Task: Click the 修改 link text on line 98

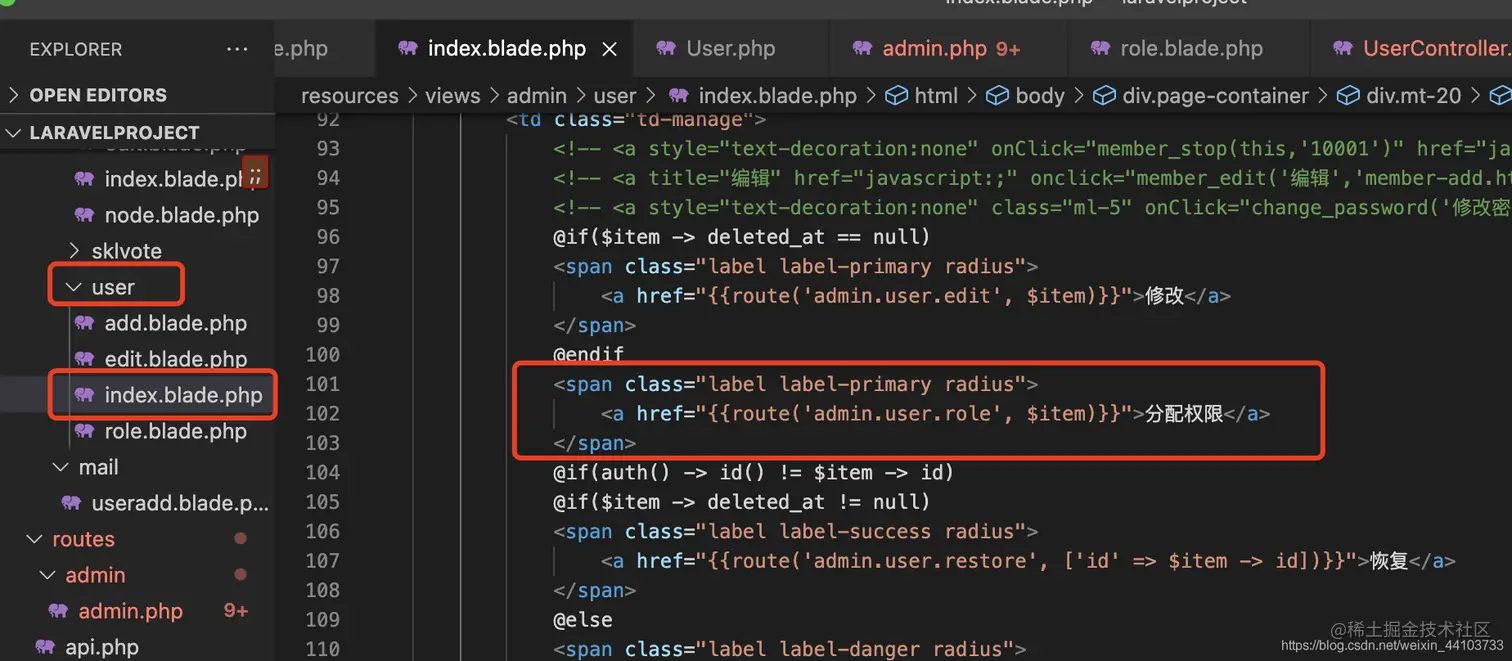Action: coord(1164,296)
